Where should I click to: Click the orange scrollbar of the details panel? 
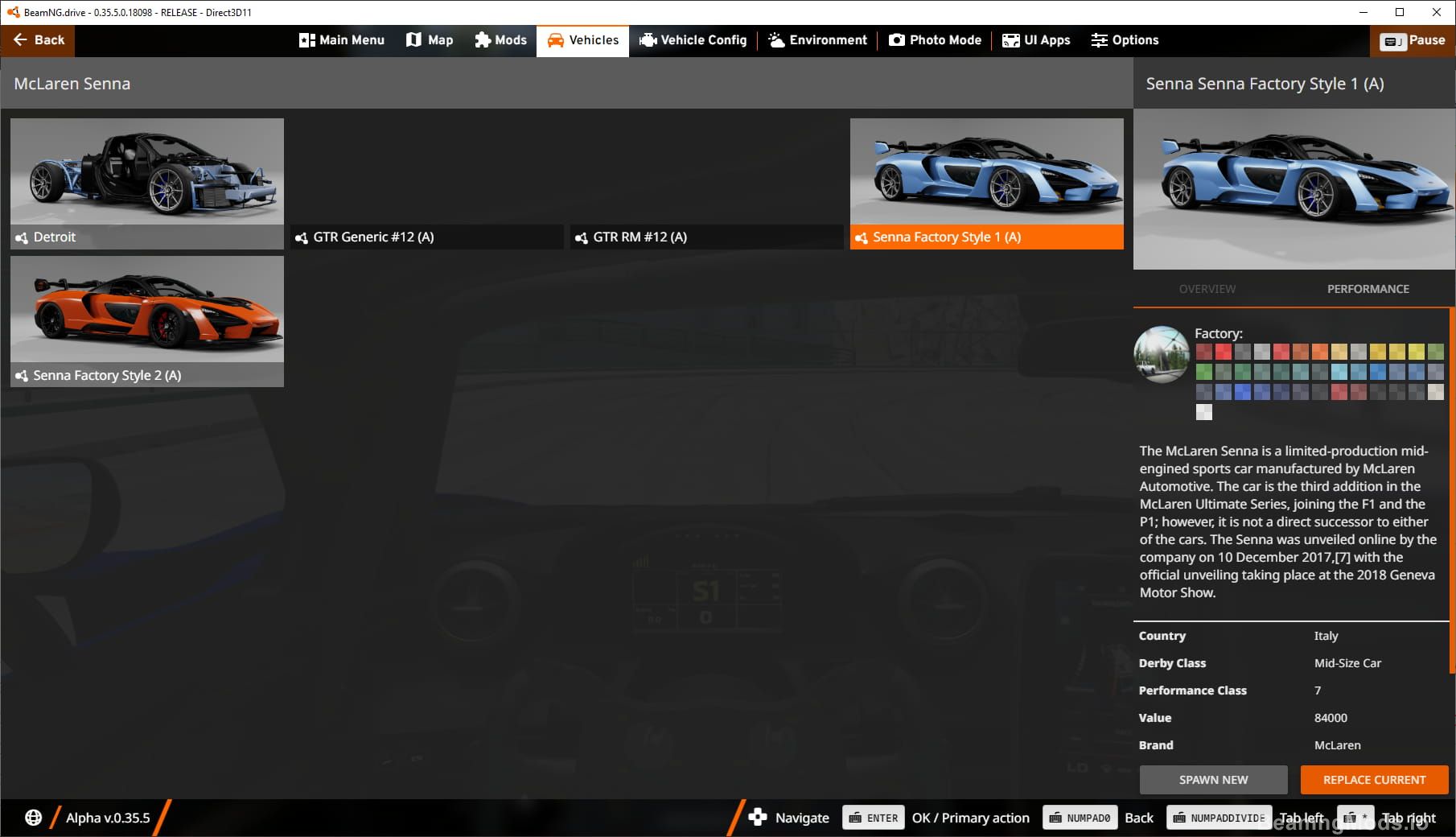pyautogui.click(x=1452, y=491)
